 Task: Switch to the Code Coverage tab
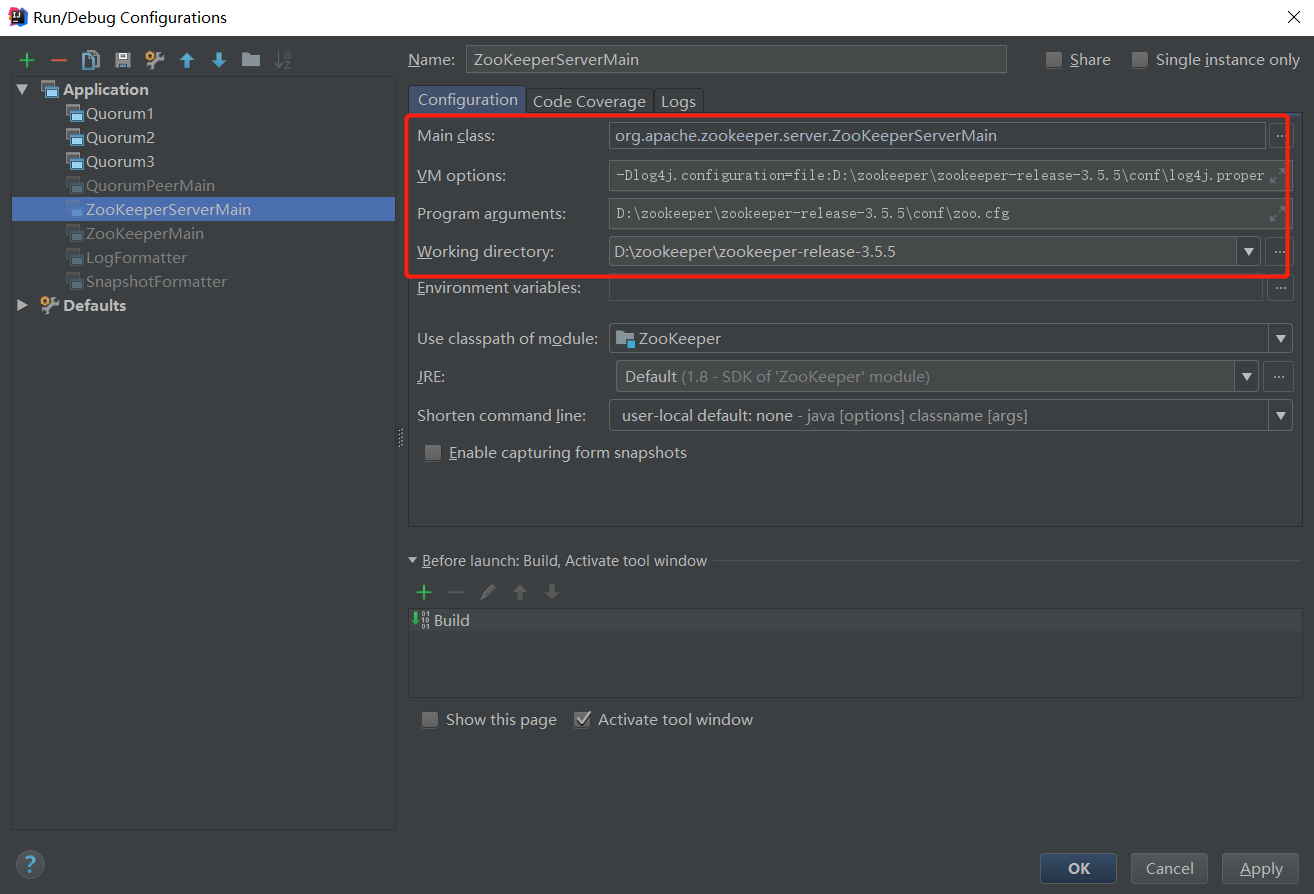pos(589,101)
